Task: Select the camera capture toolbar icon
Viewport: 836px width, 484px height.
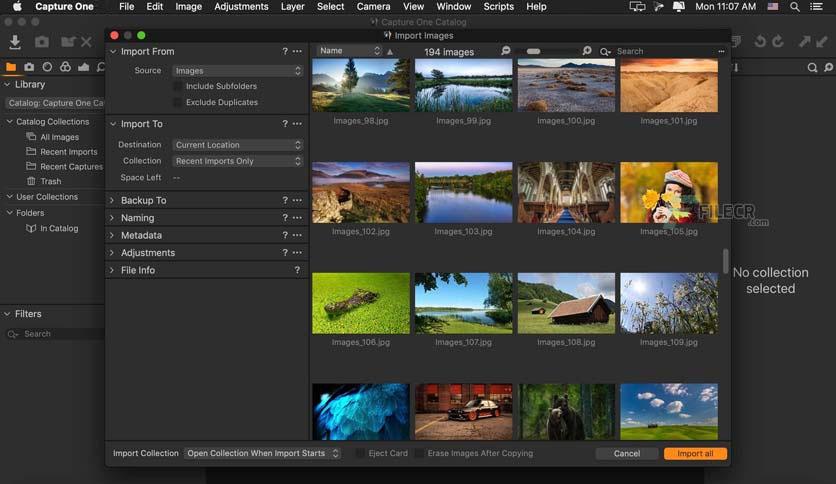Action: [42, 42]
